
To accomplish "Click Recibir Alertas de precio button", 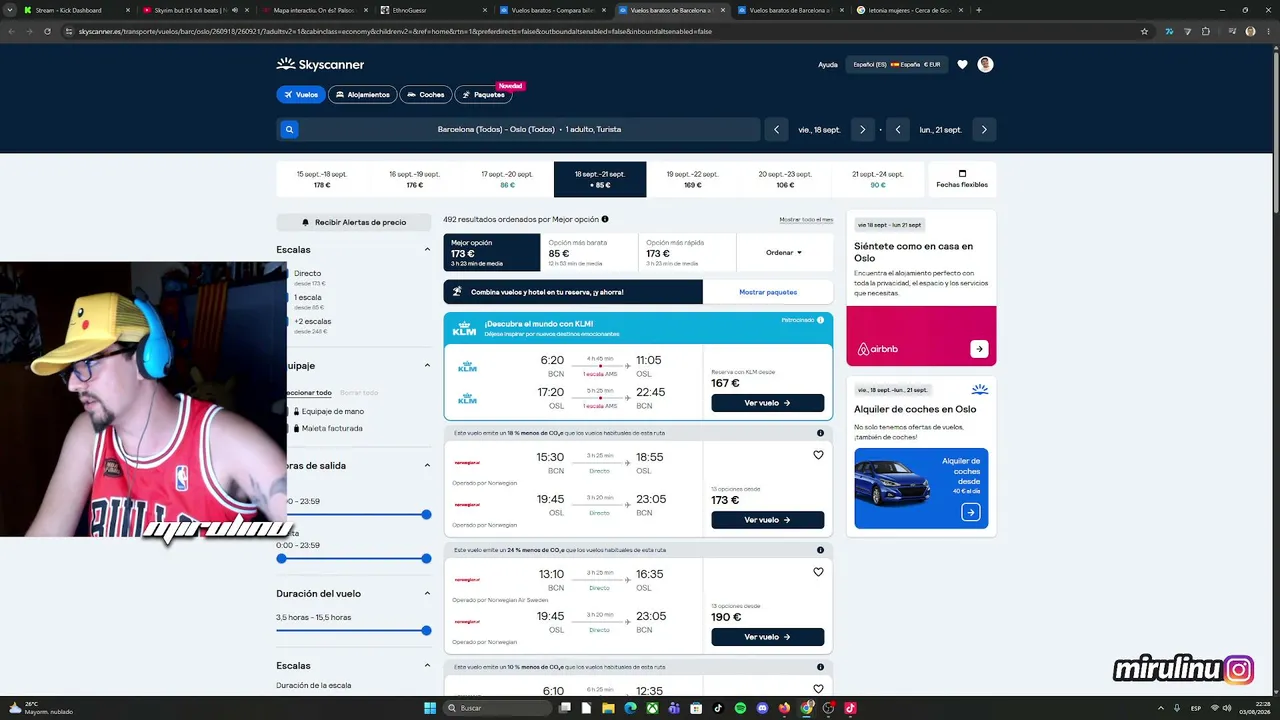I will (355, 222).
